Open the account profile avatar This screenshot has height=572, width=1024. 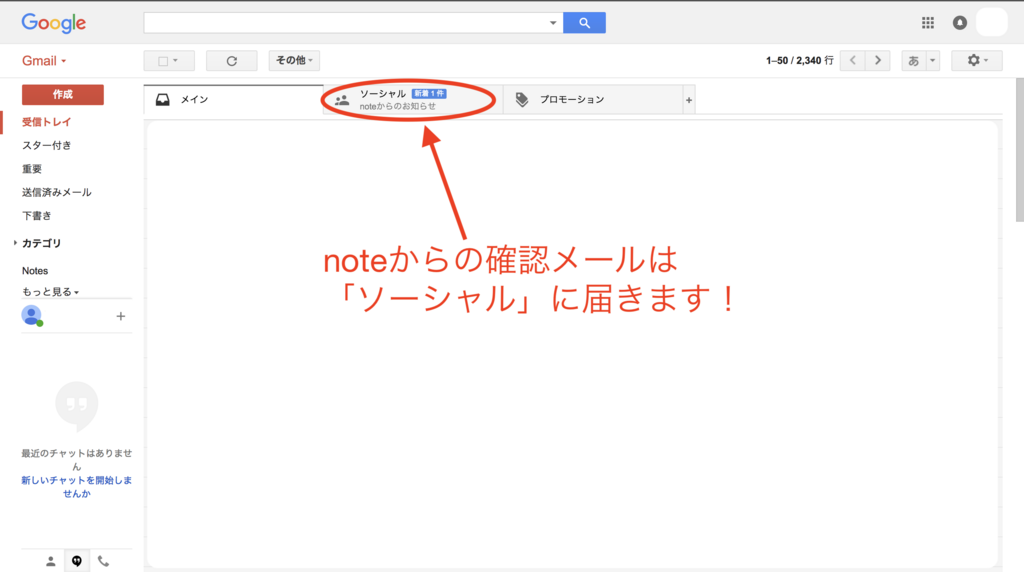pos(991,23)
